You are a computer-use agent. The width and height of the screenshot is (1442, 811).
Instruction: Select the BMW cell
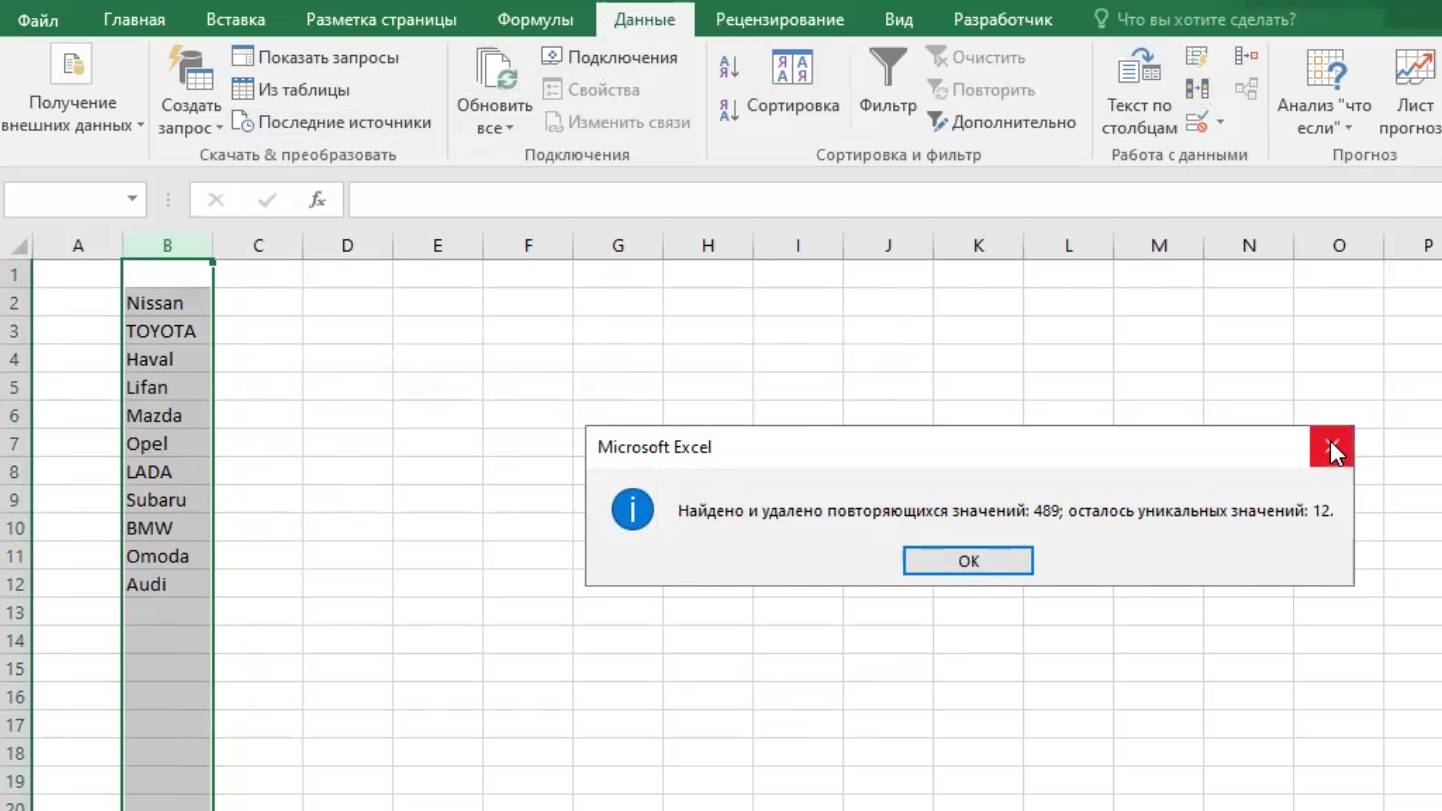(167, 528)
